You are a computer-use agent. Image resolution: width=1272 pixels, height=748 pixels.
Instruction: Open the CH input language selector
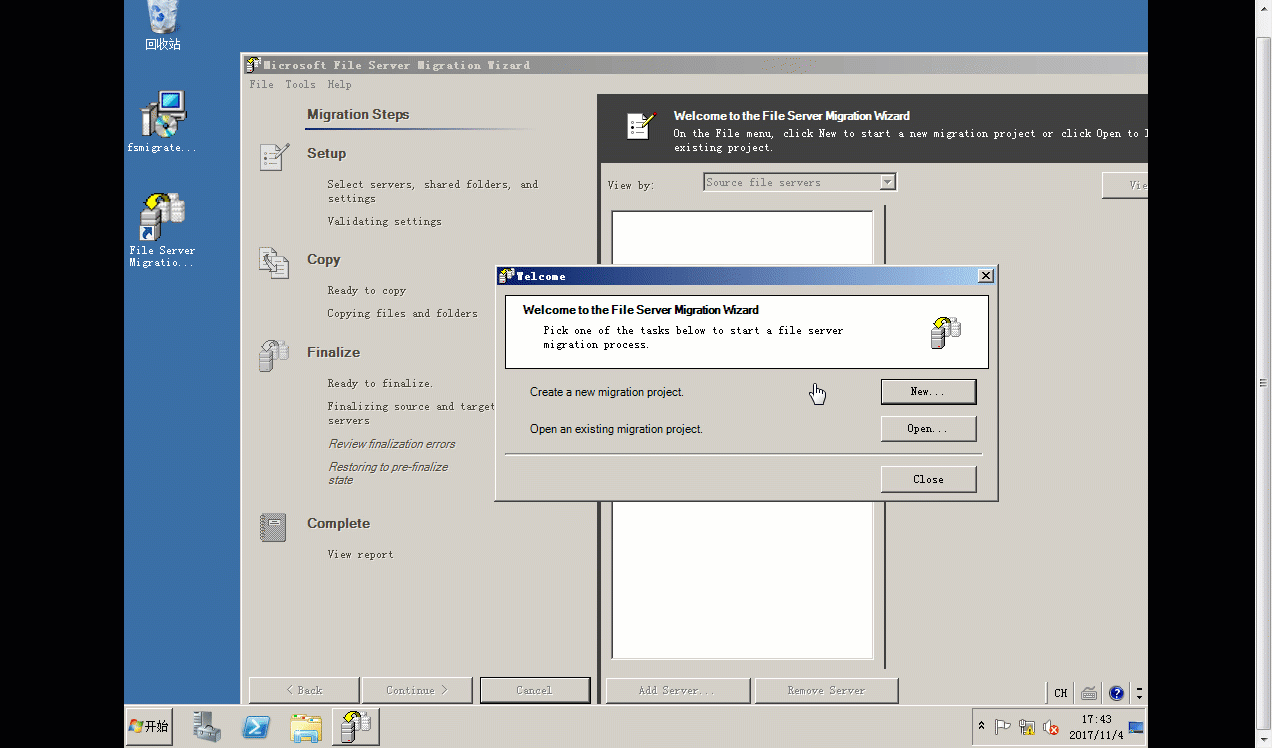tap(1060, 693)
